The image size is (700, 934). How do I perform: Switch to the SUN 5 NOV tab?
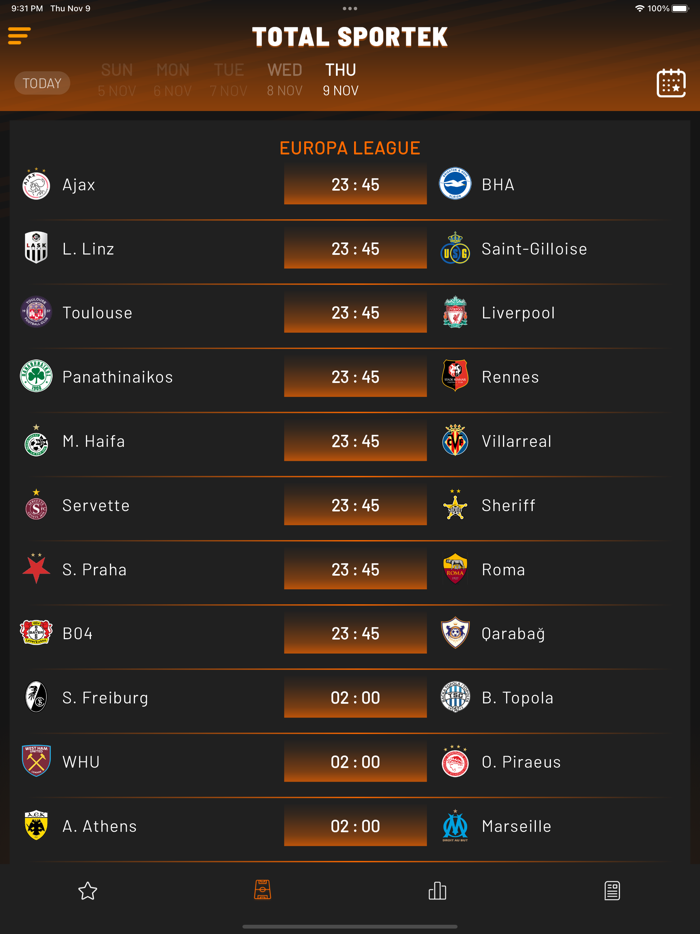[117, 80]
